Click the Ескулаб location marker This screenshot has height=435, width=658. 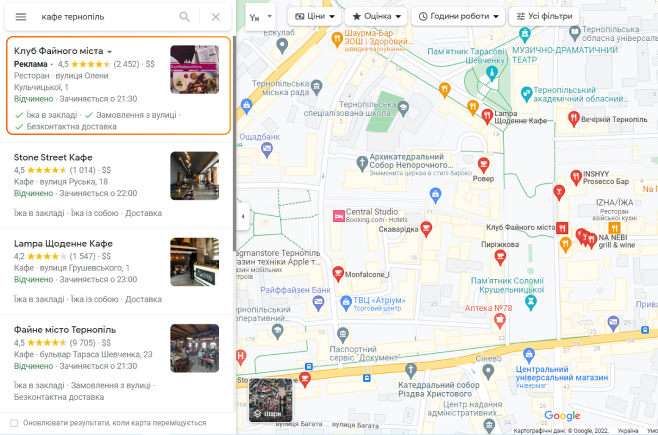pyautogui.click(x=282, y=45)
